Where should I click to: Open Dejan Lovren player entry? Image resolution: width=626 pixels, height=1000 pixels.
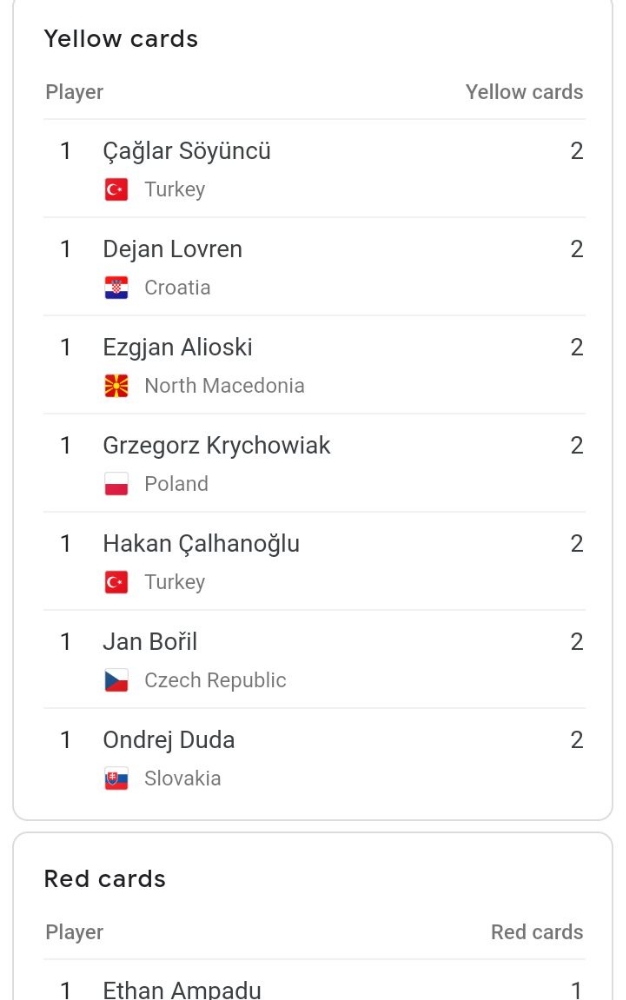[172, 250]
